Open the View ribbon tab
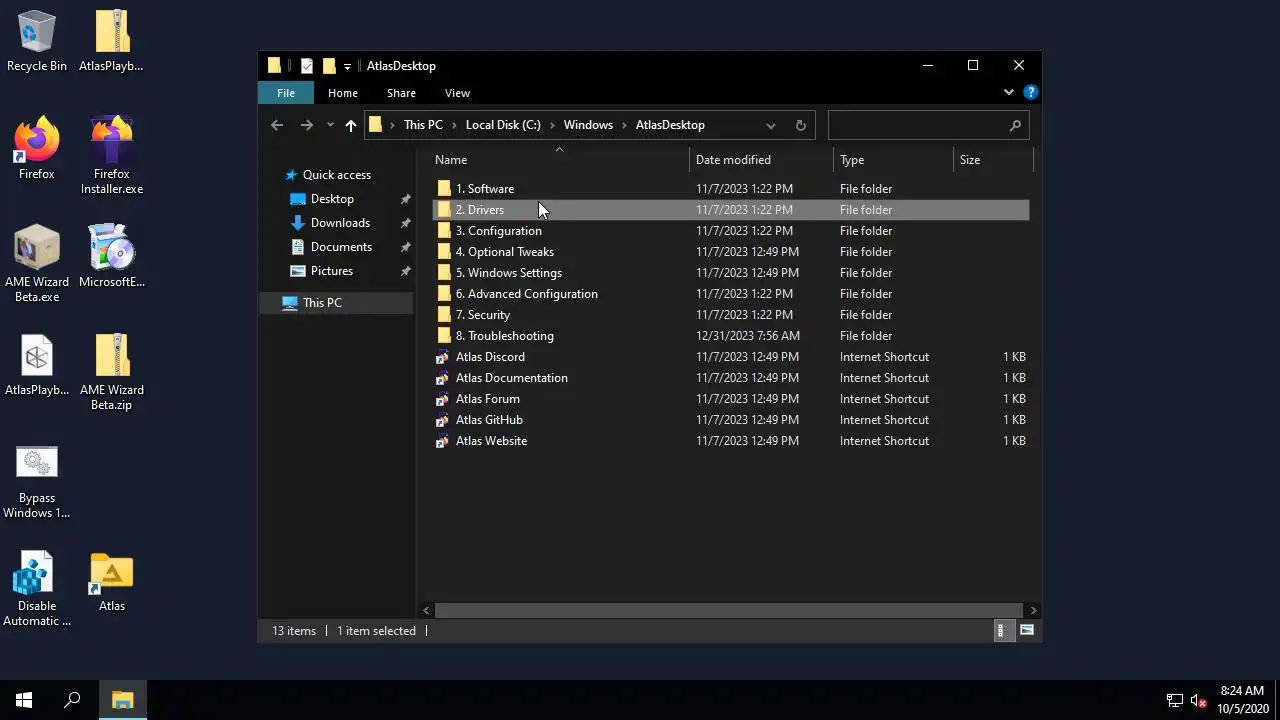The width and height of the screenshot is (1280, 720). [x=457, y=93]
